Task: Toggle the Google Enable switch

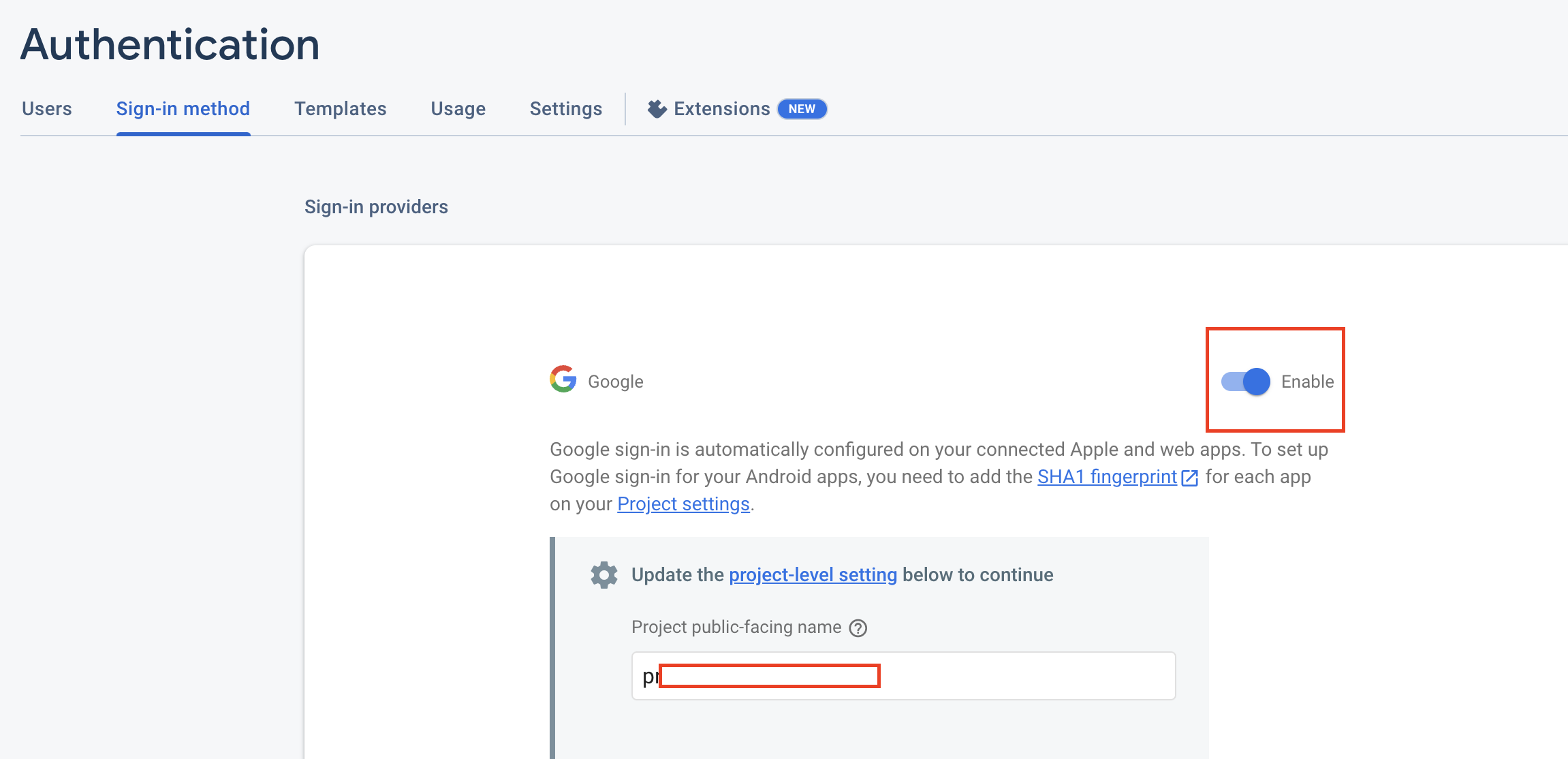Action: click(1245, 382)
